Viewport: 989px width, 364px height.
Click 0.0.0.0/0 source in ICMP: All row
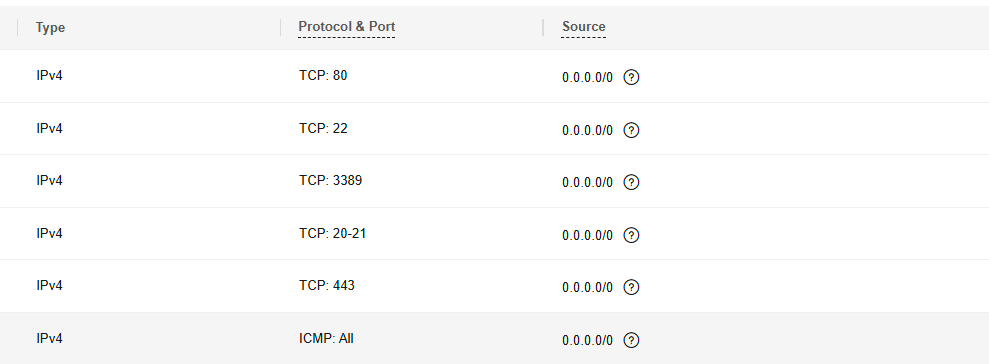tap(587, 341)
